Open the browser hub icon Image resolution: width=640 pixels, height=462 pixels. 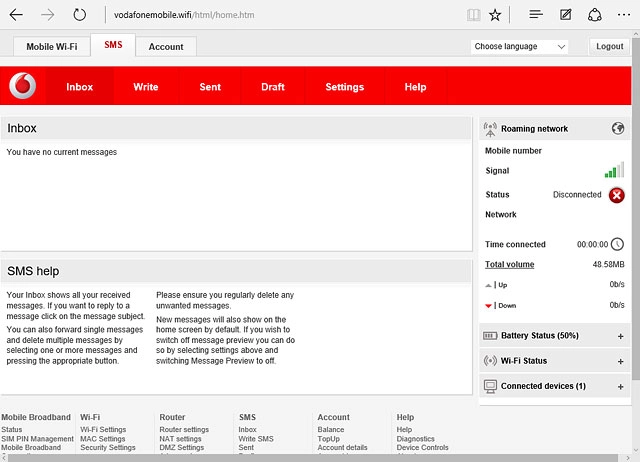[x=536, y=15]
